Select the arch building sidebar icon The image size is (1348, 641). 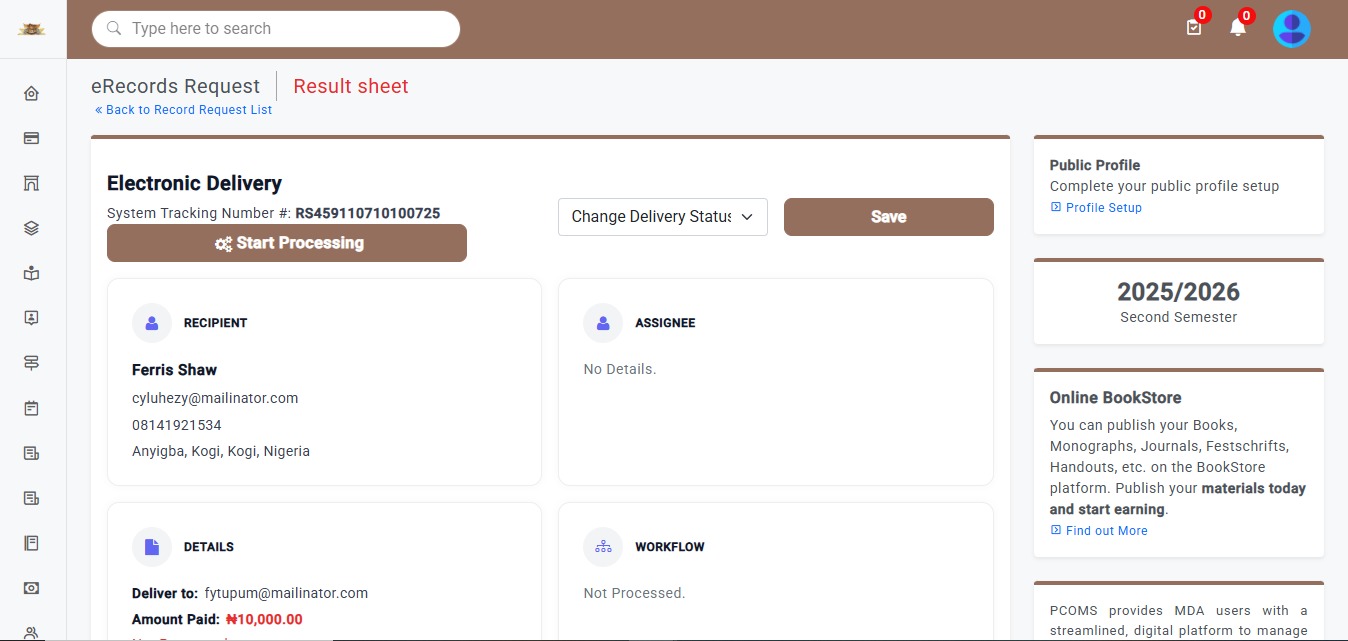(x=31, y=183)
